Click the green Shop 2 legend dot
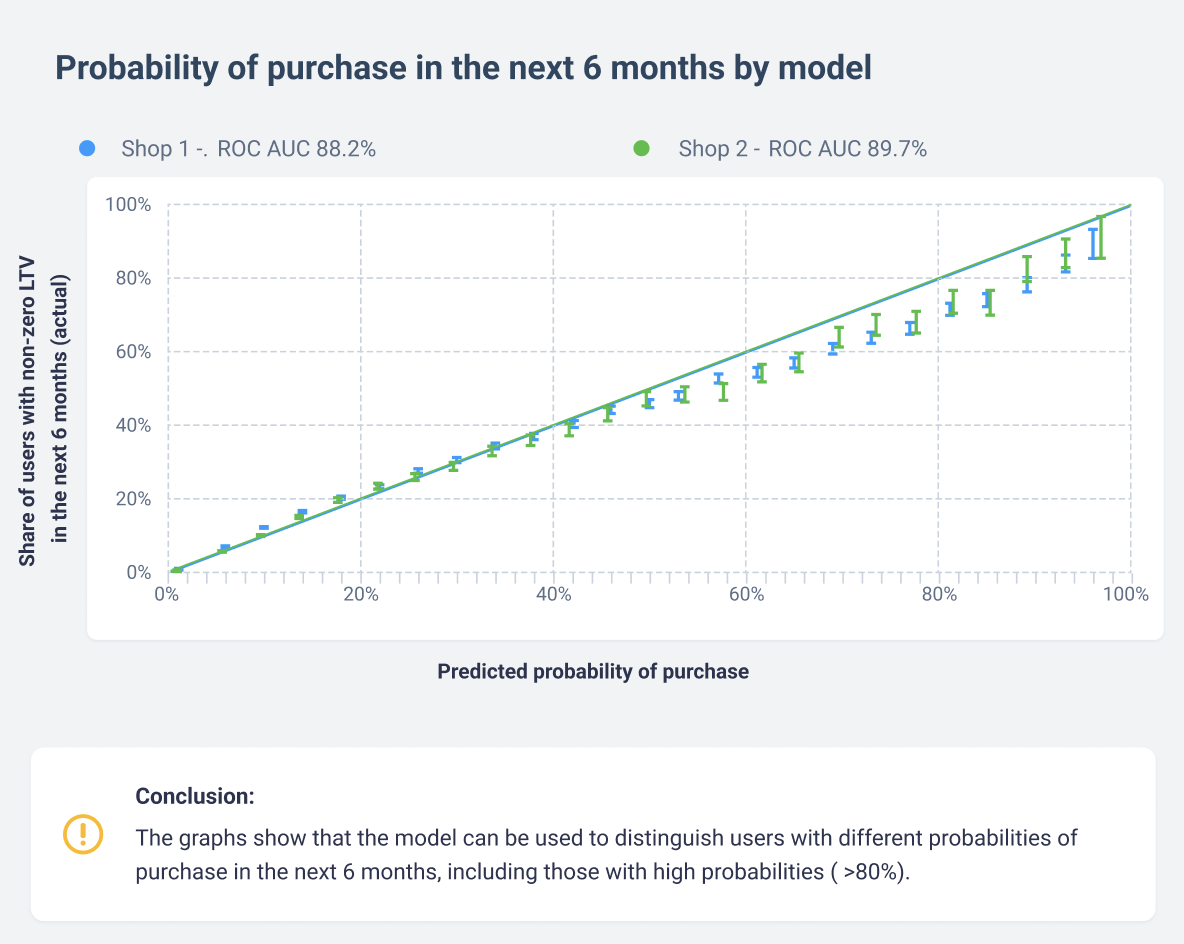Image resolution: width=1184 pixels, height=944 pixels. (641, 149)
